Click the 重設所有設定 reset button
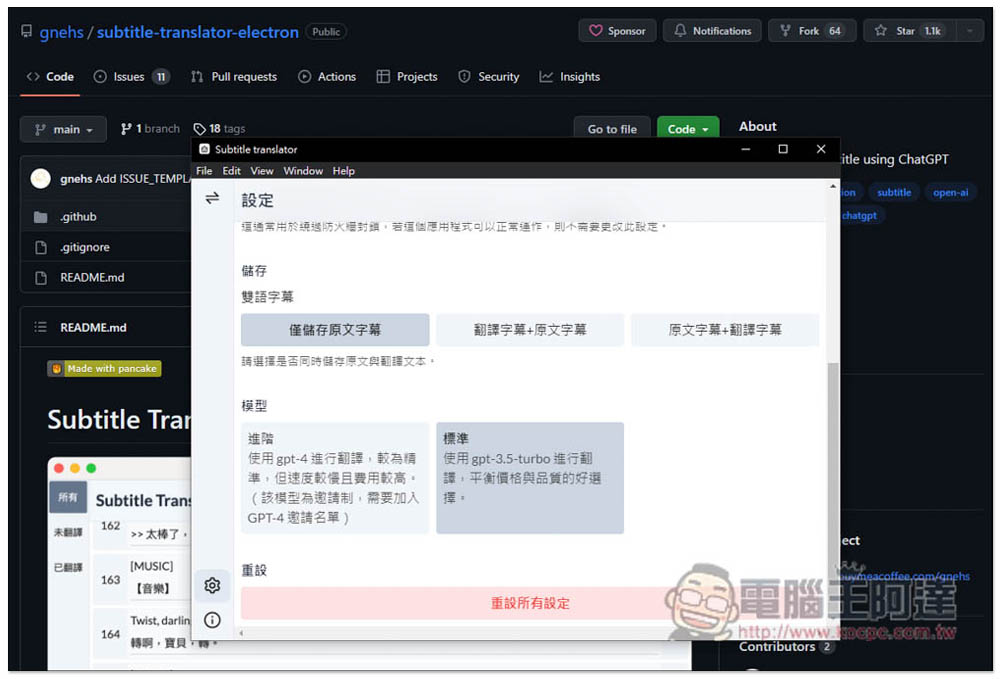Image resolution: width=1000 pixels, height=679 pixels. (x=530, y=603)
